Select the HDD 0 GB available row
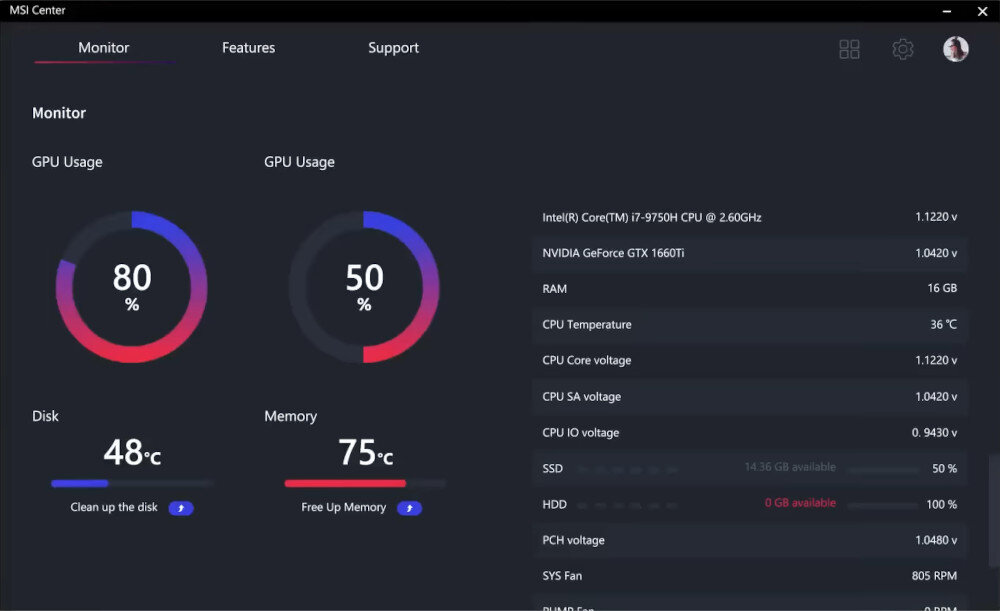Image resolution: width=1000 pixels, height=611 pixels. click(x=750, y=504)
